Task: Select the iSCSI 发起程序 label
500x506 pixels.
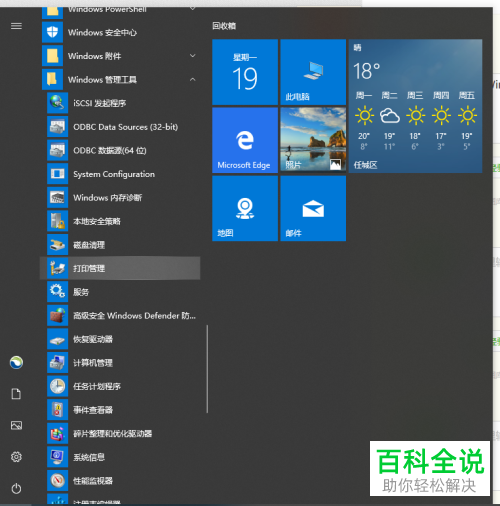Action: pos(100,103)
